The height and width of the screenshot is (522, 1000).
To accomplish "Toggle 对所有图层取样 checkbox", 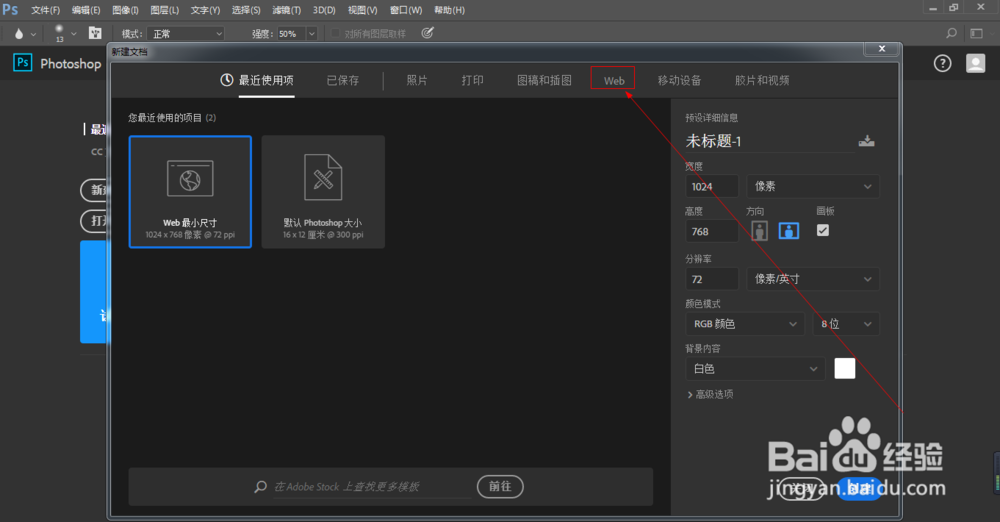I will coord(335,33).
